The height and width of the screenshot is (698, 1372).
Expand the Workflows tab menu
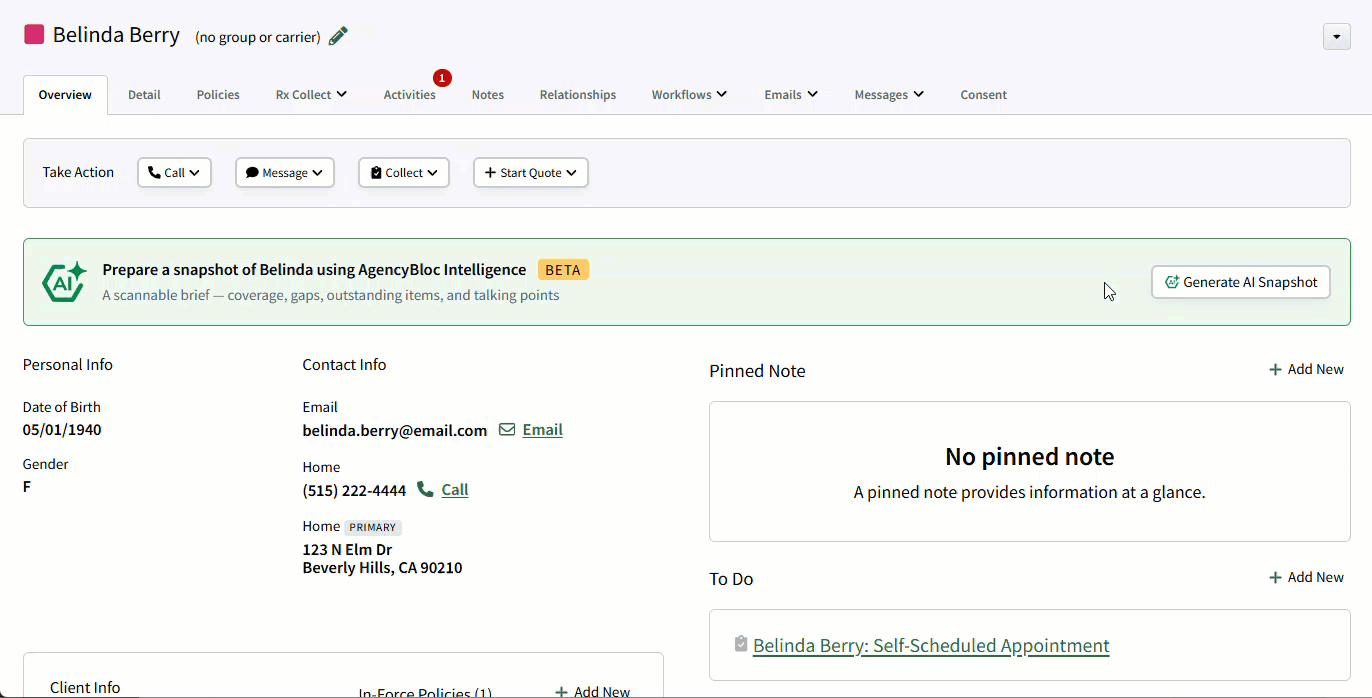pyautogui.click(x=689, y=95)
